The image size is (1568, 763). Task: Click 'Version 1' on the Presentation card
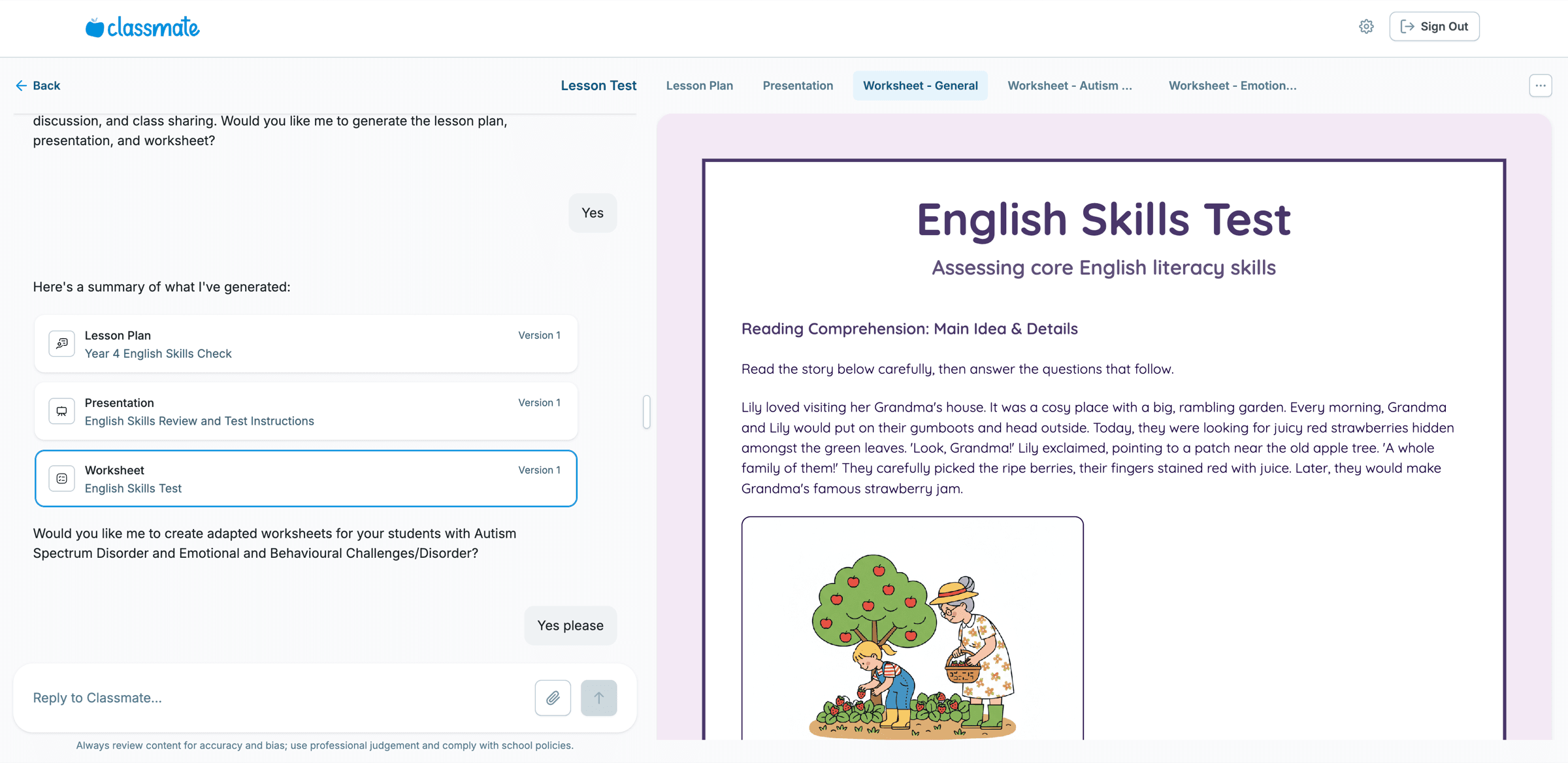[x=539, y=402]
